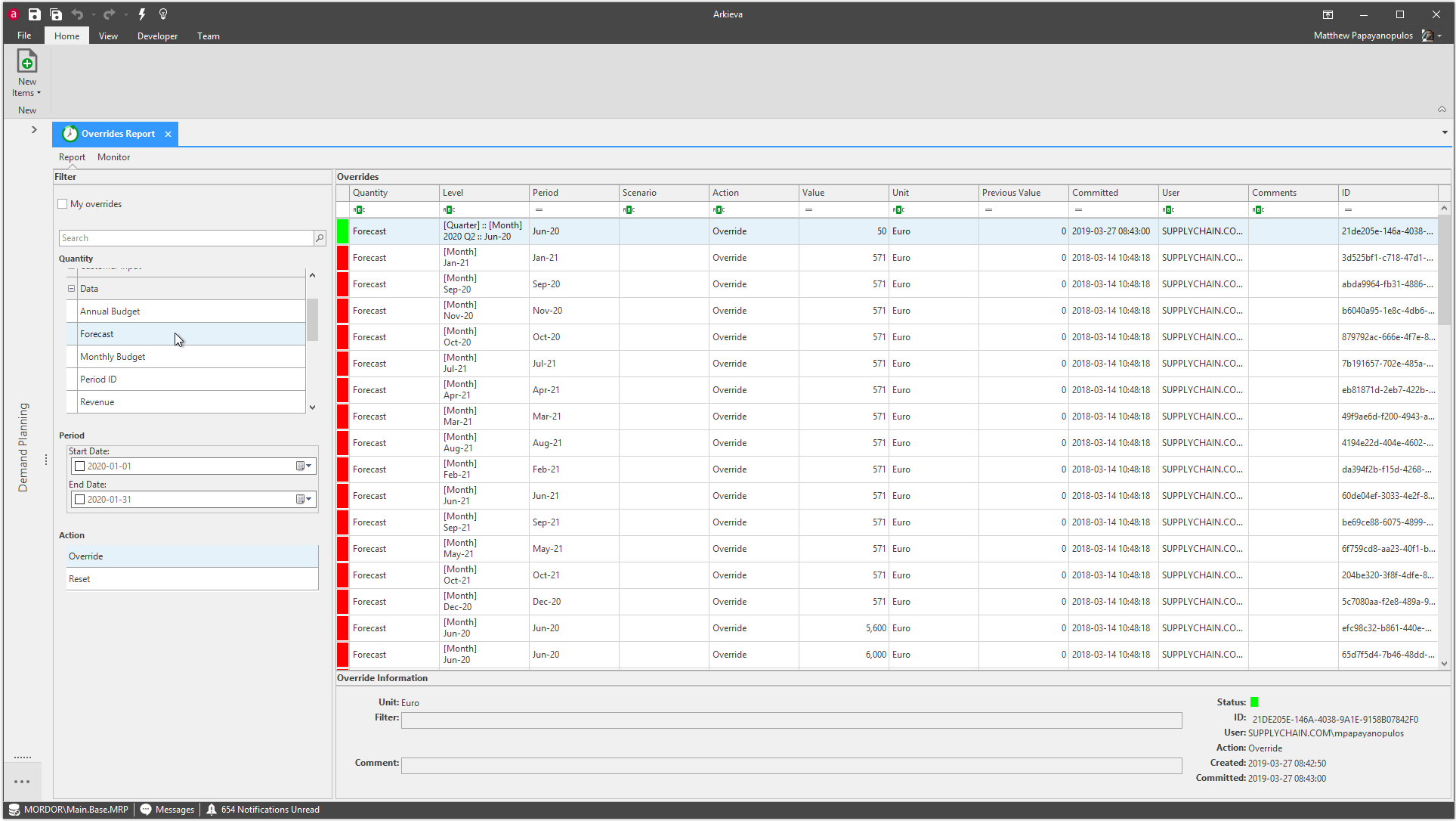The image size is (1456, 821).
Task: Enable the Start Date checkbox
Action: click(80, 466)
